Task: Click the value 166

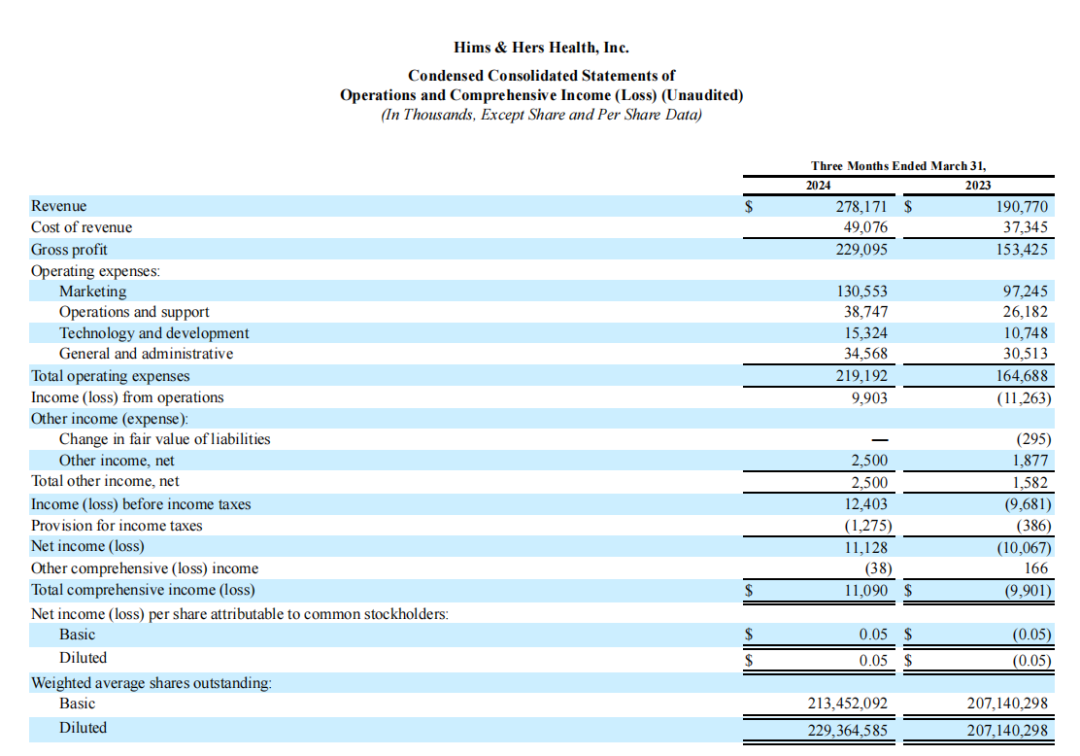Action: tap(1036, 568)
